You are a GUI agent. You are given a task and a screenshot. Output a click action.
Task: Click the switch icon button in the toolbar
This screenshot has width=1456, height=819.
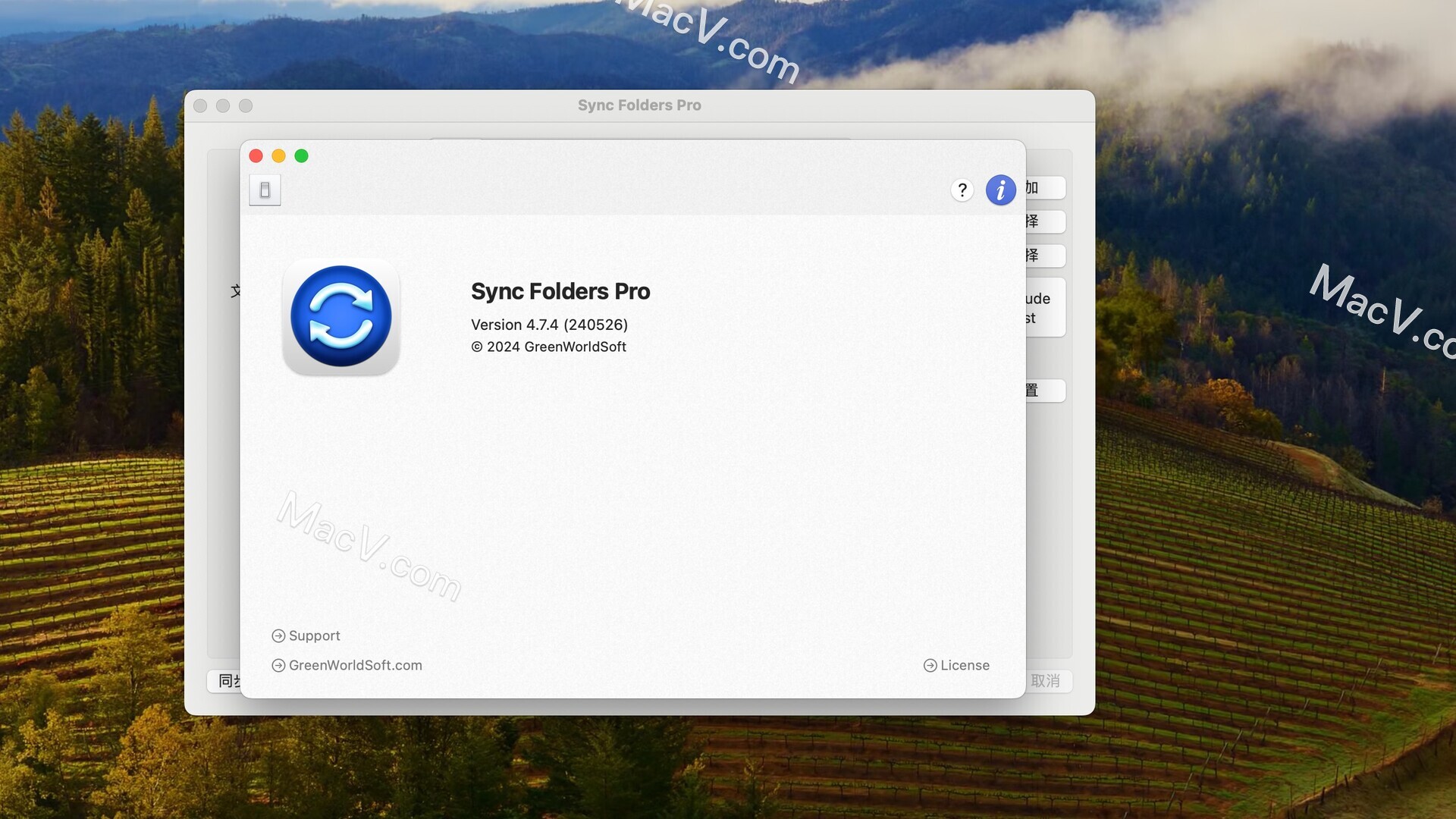265,190
